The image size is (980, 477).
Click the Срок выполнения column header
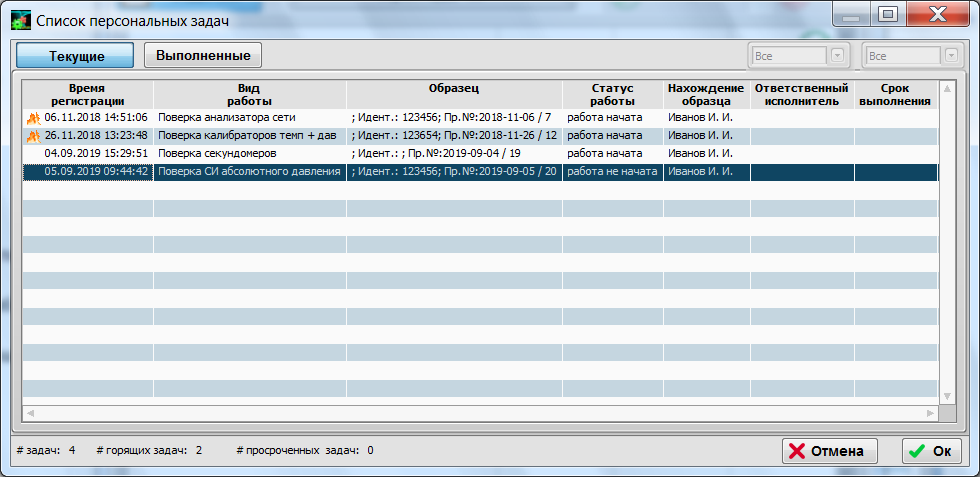[895, 94]
